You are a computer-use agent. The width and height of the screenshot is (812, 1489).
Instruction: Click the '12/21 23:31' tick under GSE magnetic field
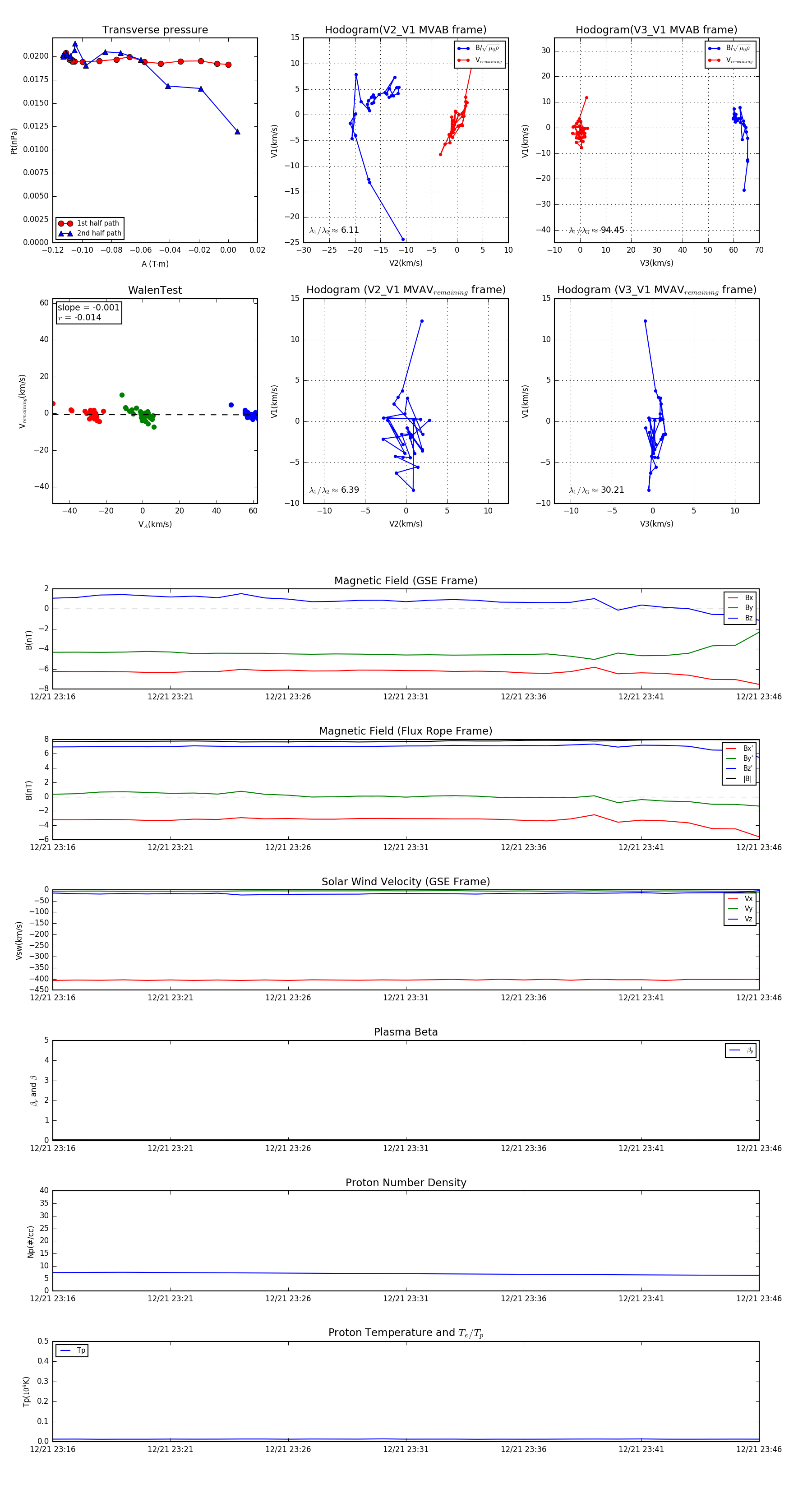406,697
